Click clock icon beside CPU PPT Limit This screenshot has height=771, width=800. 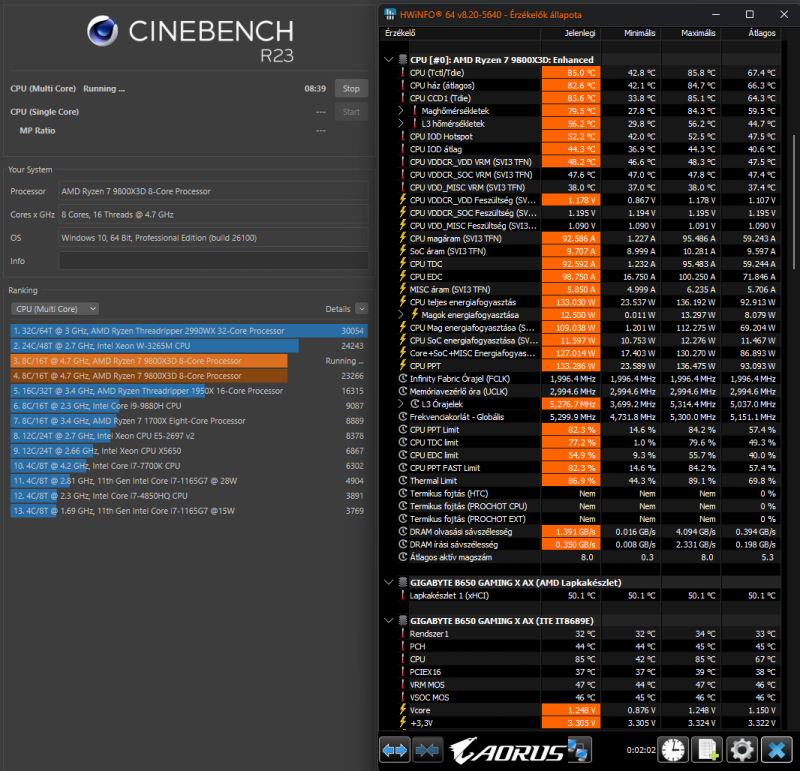click(403, 430)
